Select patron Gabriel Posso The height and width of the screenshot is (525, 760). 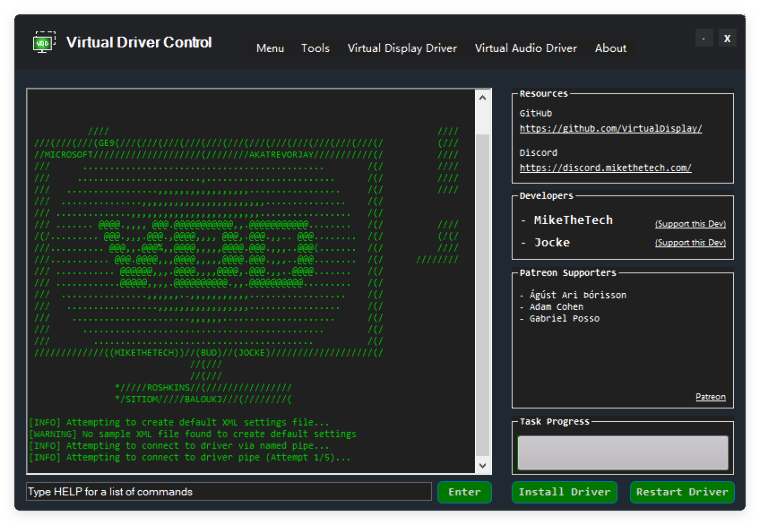(x=564, y=318)
